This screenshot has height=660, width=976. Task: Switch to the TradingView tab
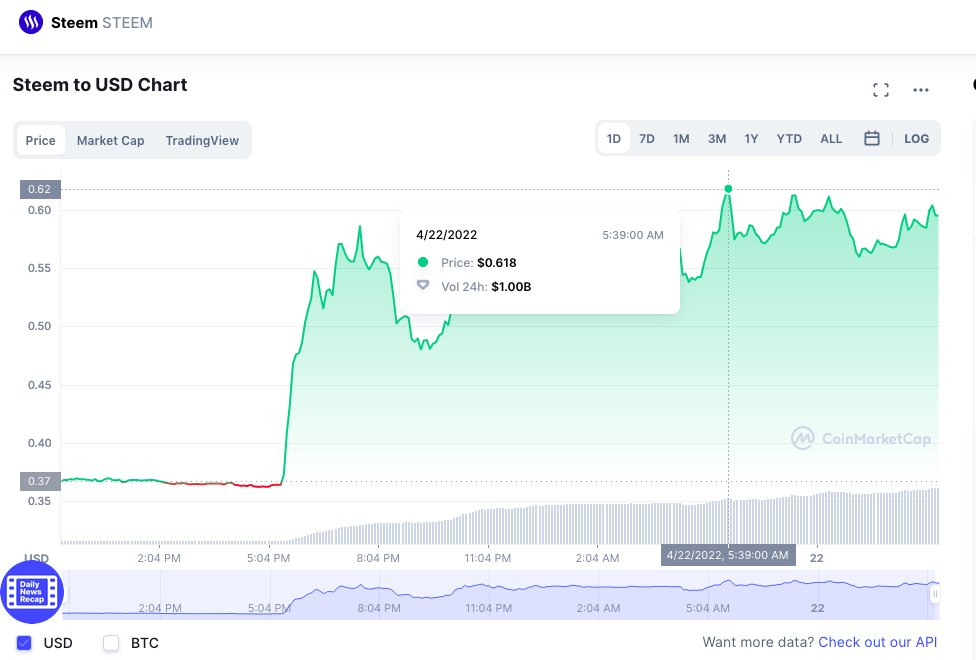(202, 141)
